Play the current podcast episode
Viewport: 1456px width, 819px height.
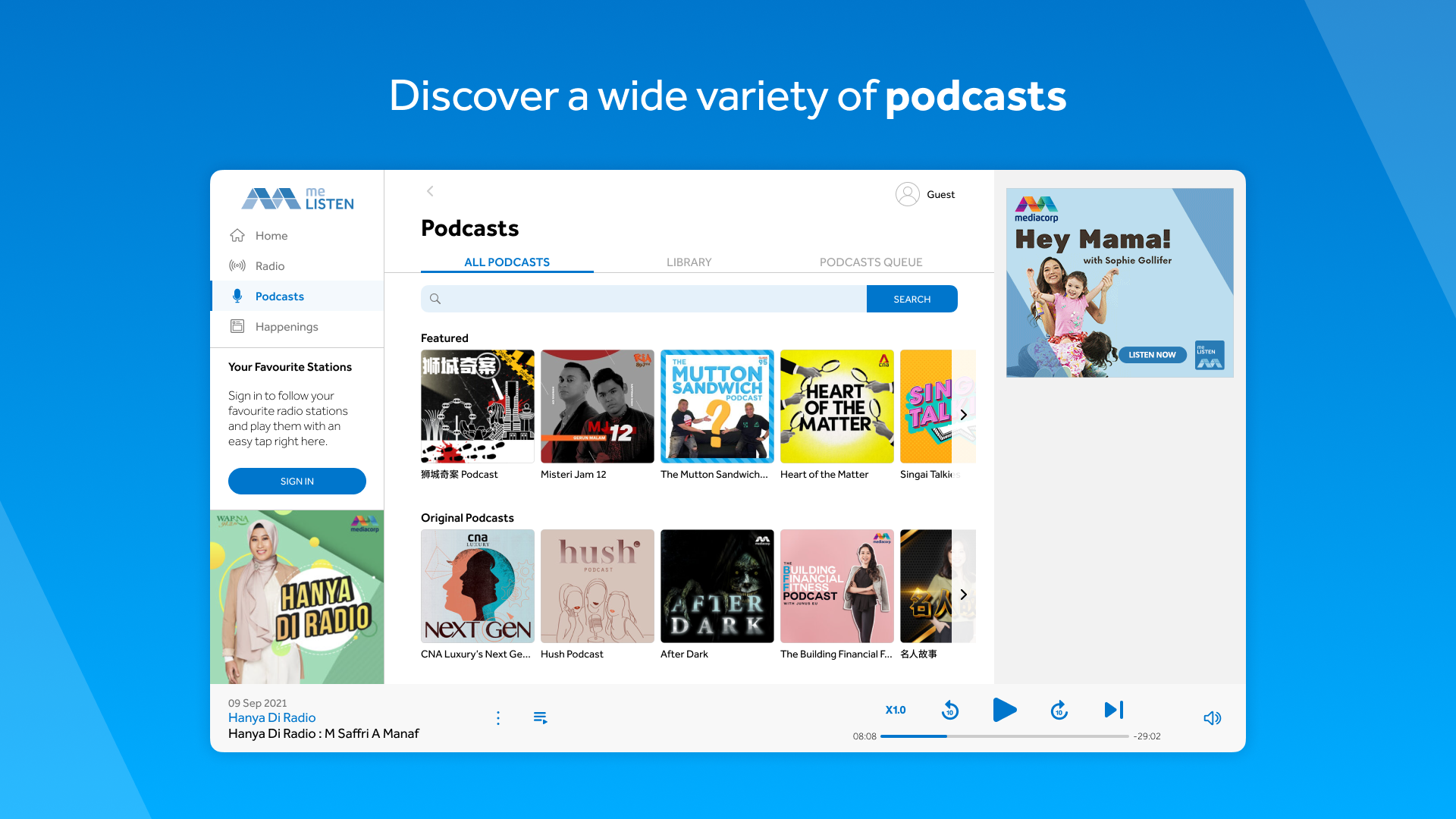(1005, 711)
